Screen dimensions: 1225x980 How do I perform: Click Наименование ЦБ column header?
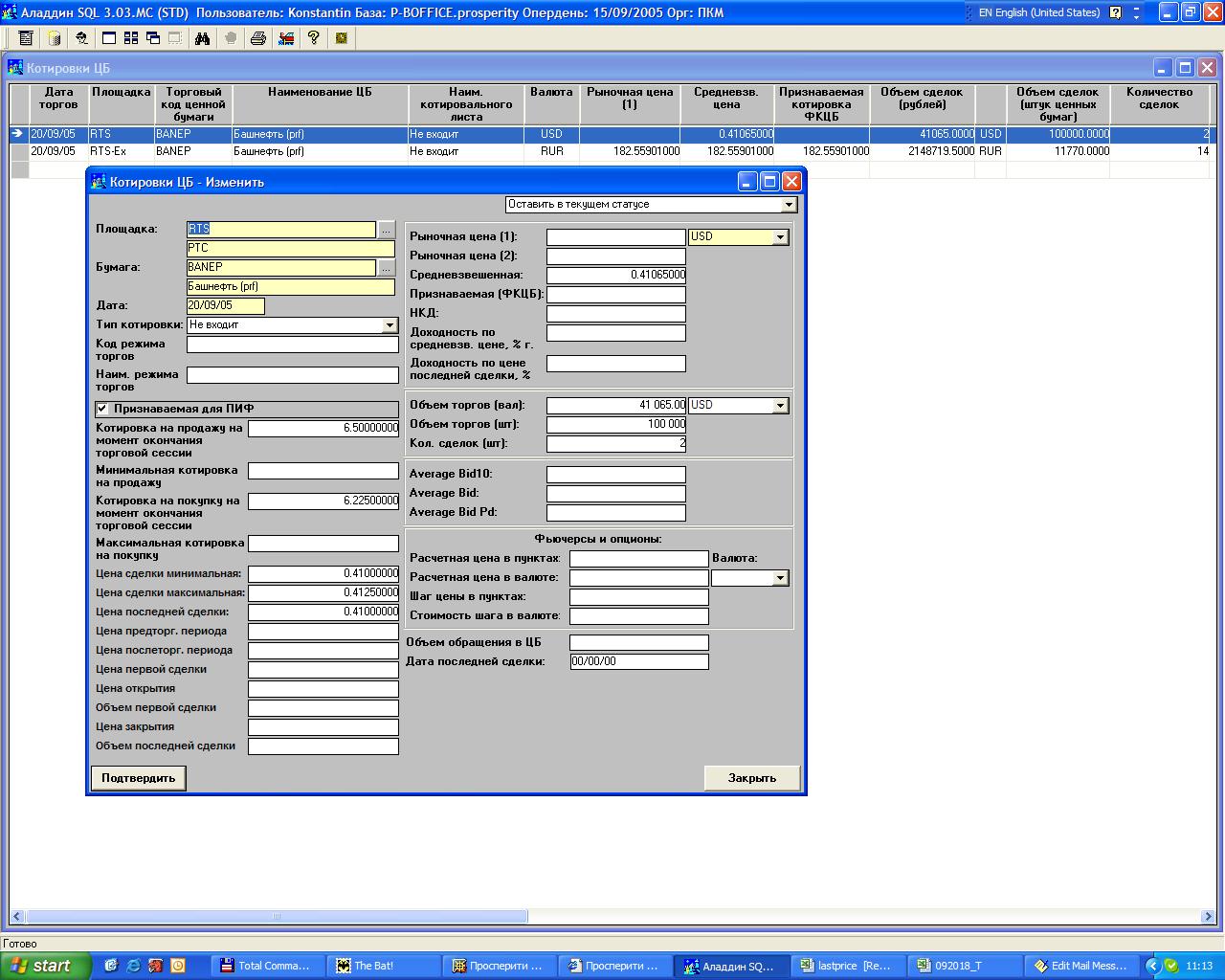320,104
